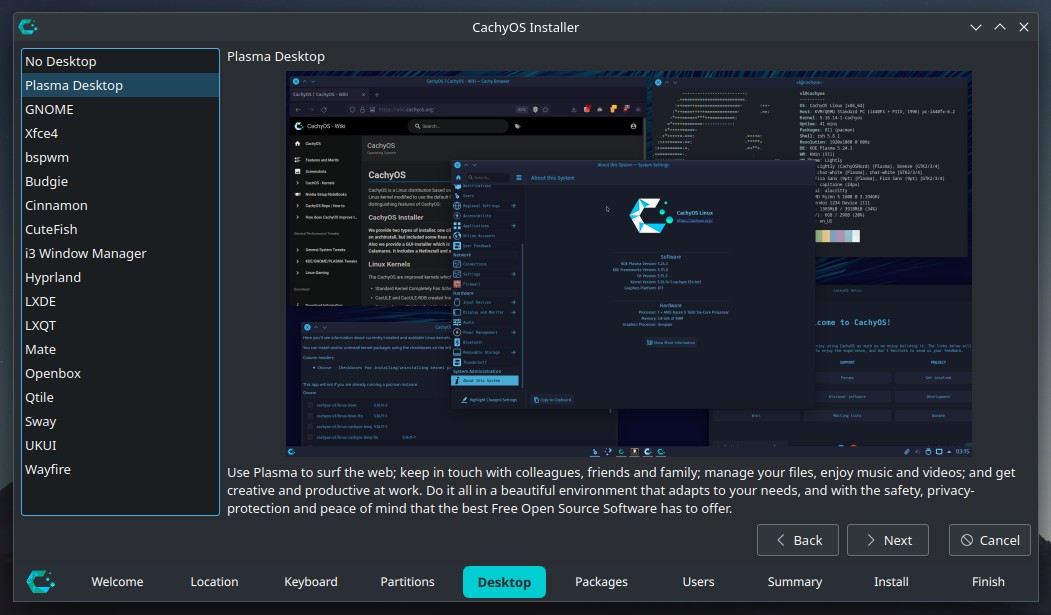
Task: Click the CachyOS logo beside the Welcome step
Action: (x=40, y=581)
